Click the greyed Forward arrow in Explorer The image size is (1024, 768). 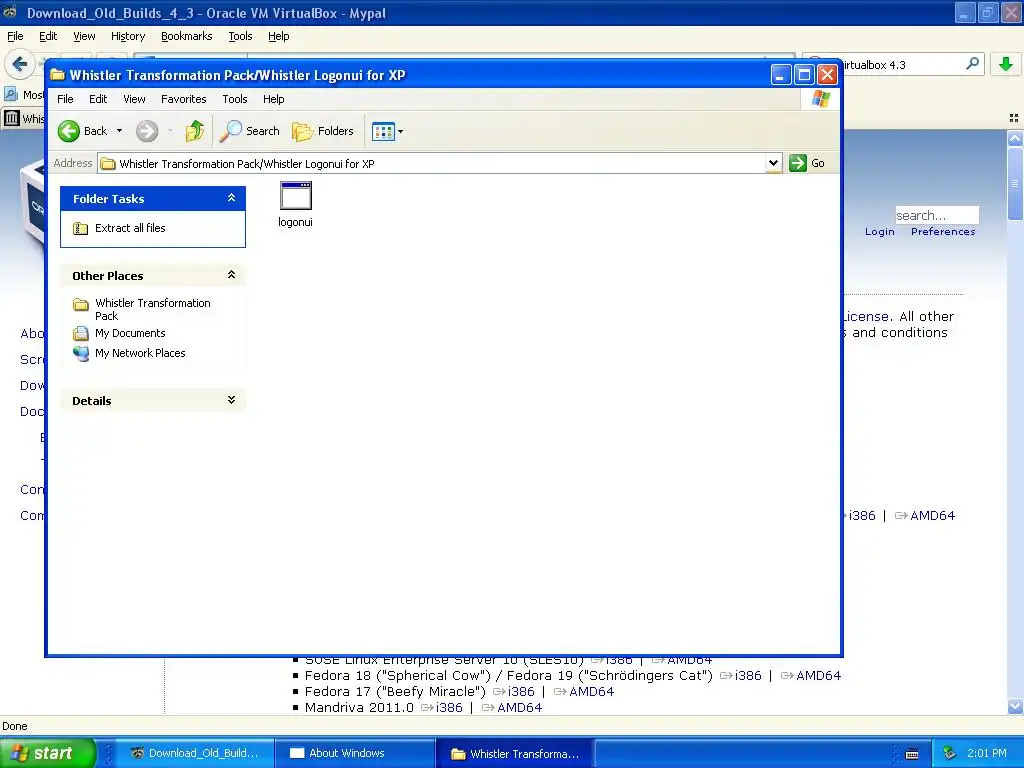[x=147, y=131]
